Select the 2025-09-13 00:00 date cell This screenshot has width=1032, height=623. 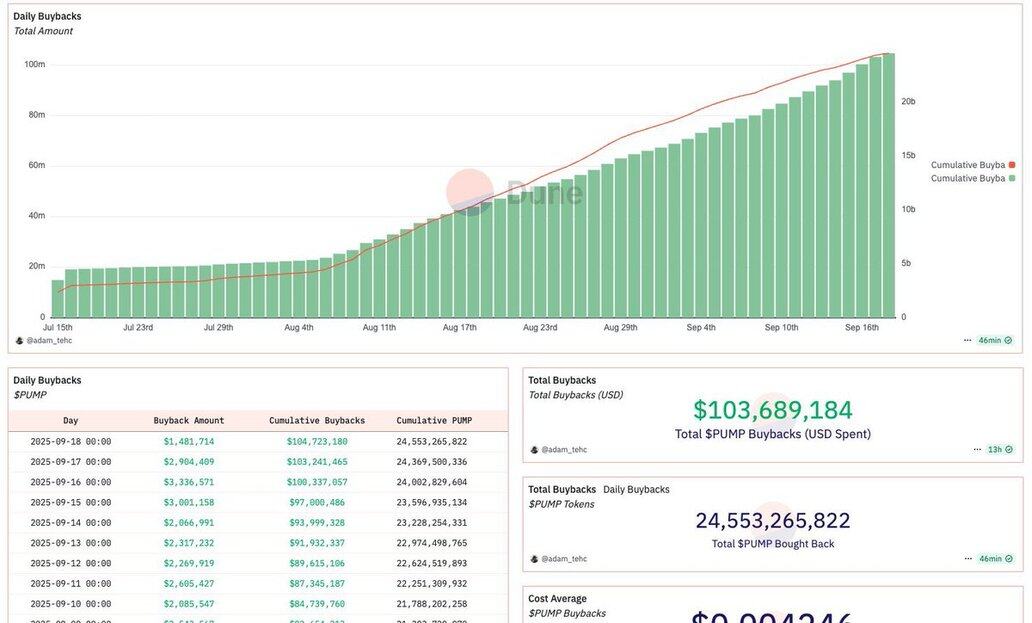[x=70, y=543]
